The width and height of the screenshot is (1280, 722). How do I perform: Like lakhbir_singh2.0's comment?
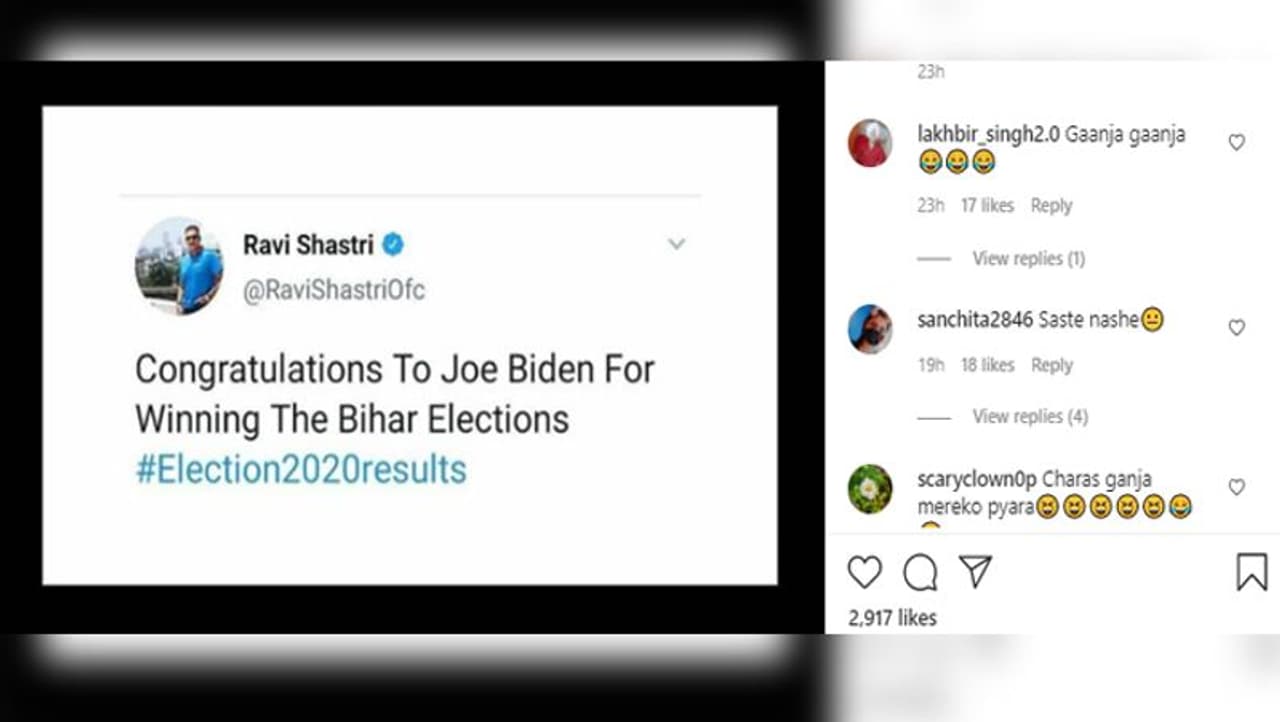[x=1237, y=143]
